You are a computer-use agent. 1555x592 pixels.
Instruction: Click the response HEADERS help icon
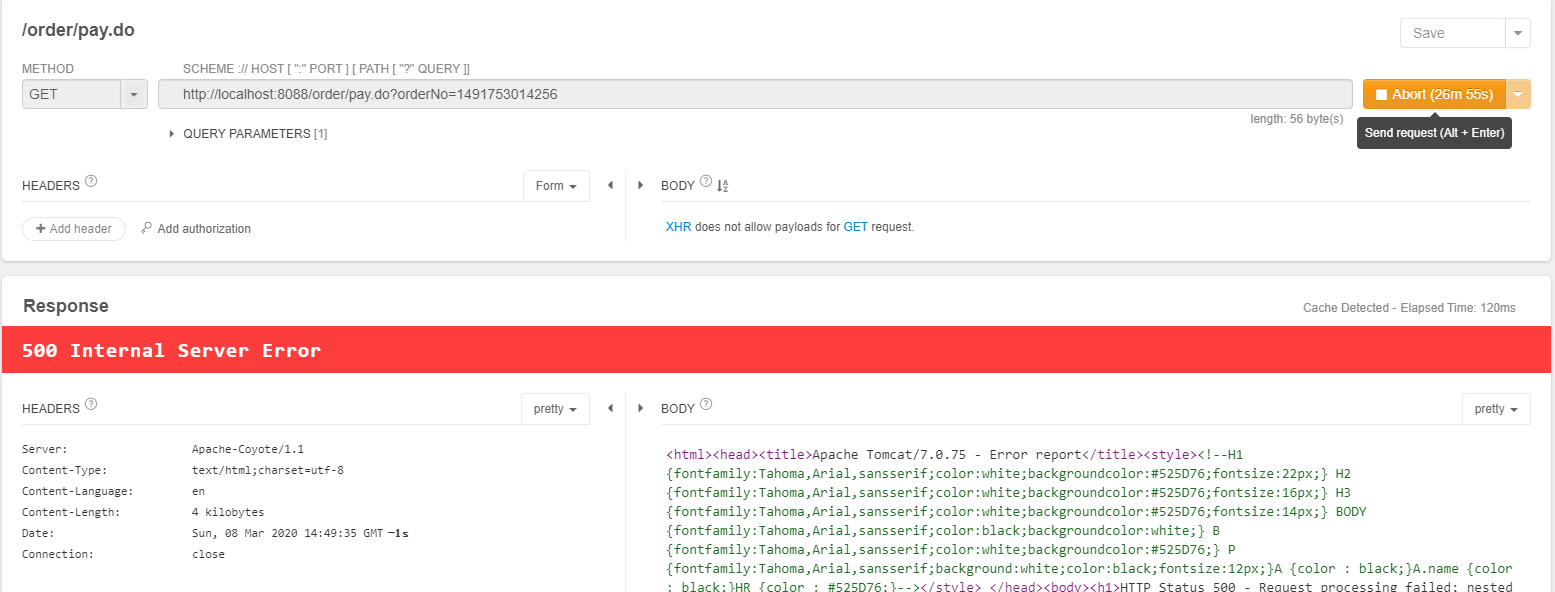pyautogui.click(x=91, y=405)
